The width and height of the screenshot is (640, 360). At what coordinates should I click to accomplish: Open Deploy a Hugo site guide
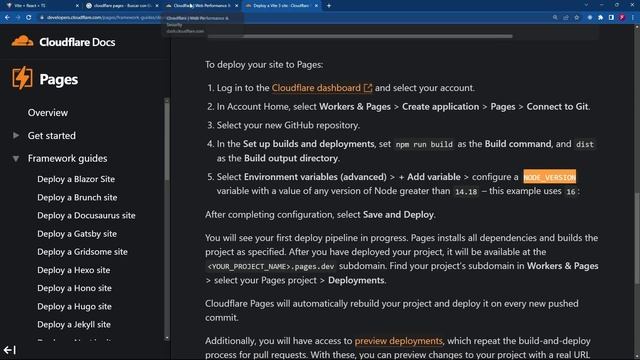click(x=74, y=307)
